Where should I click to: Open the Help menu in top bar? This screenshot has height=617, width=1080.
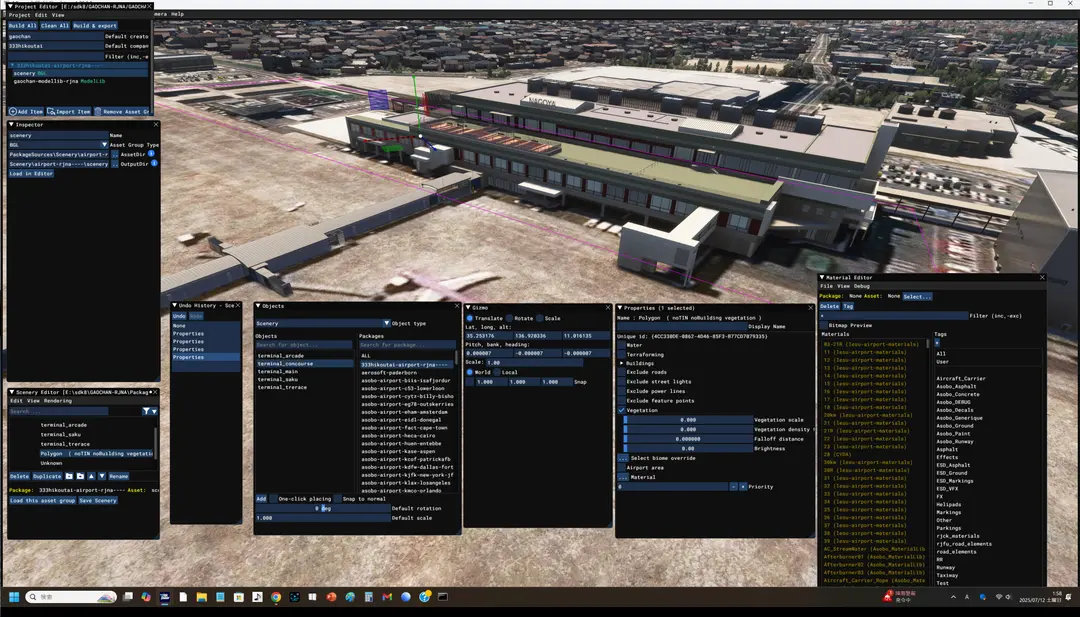(178, 14)
